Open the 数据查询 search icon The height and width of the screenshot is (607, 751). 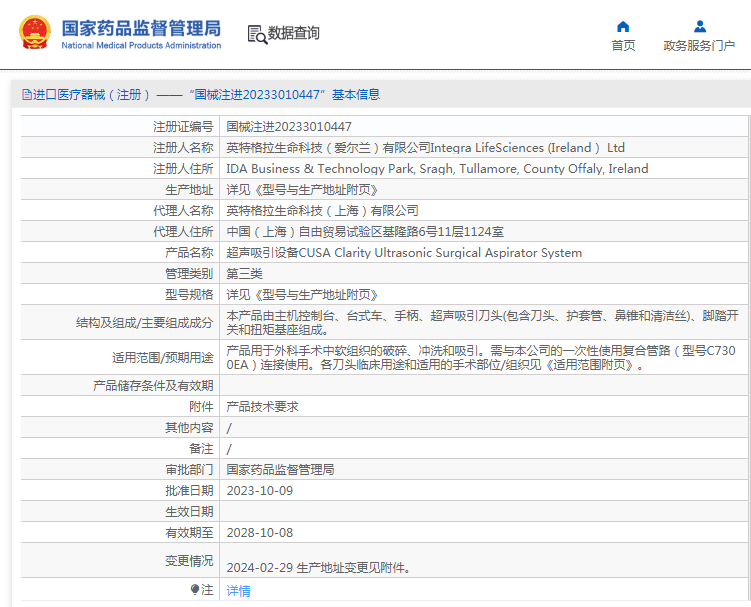(x=257, y=34)
